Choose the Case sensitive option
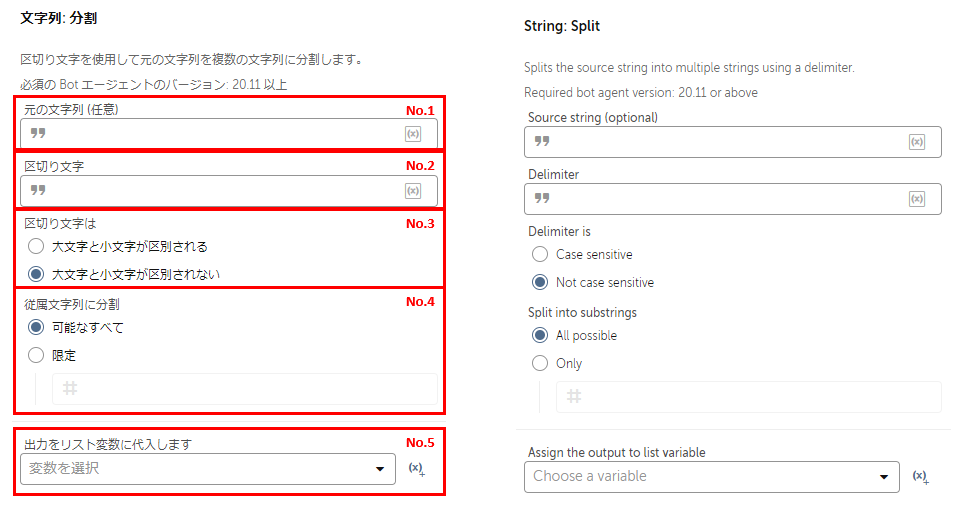 click(x=540, y=255)
